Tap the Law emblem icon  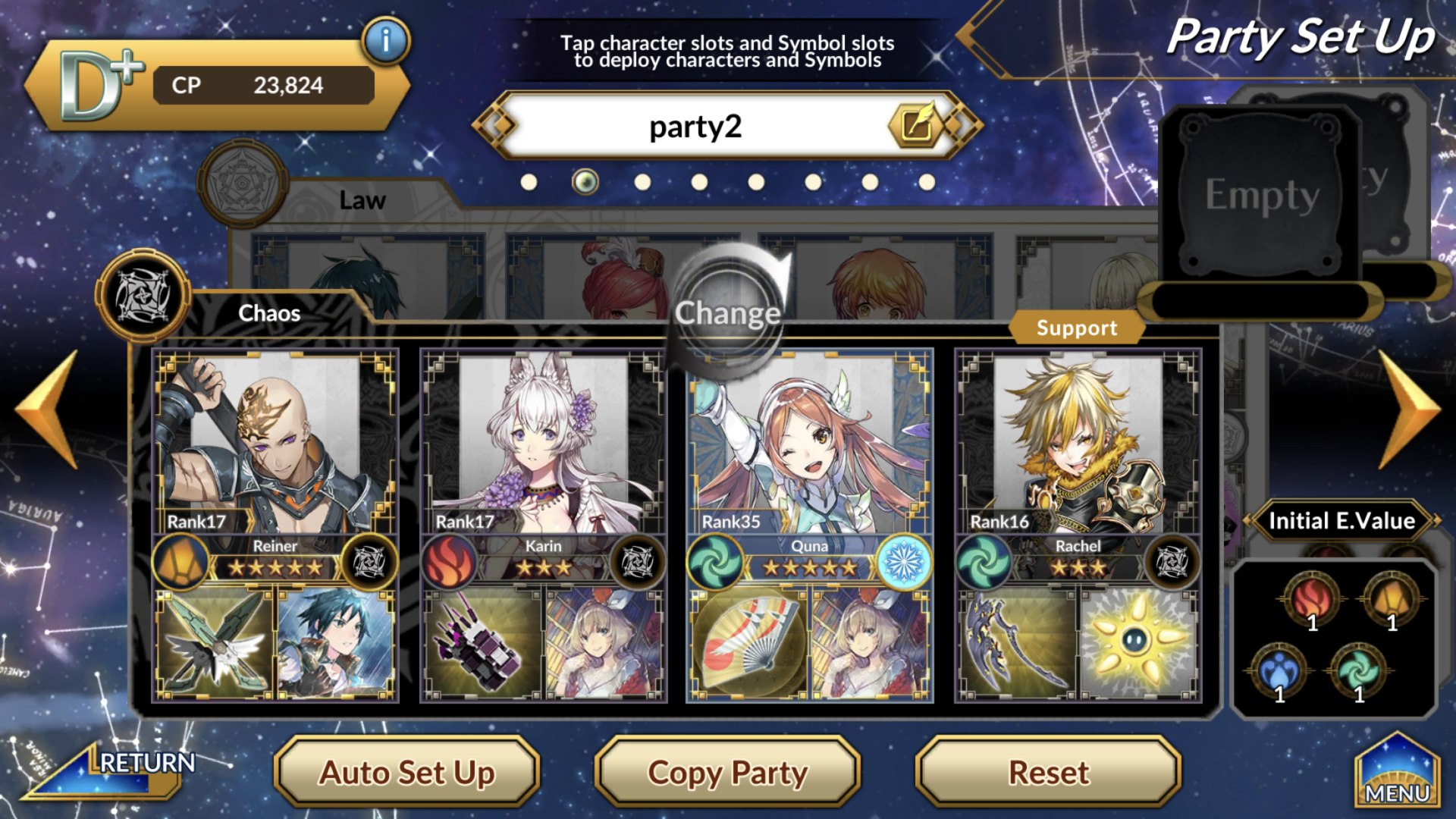coord(242,184)
